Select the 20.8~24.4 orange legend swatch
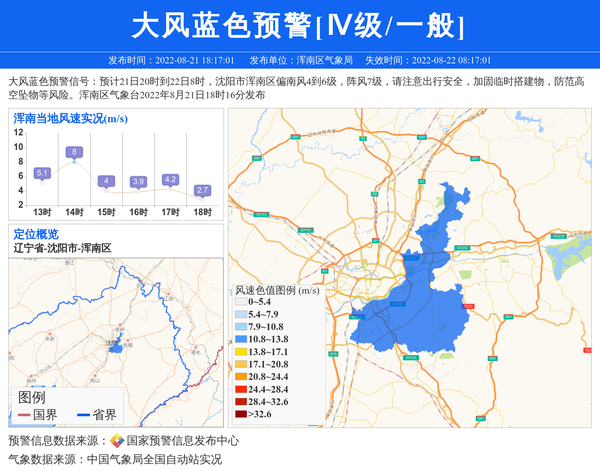Viewport: 600px width, 471px height. coord(241,377)
